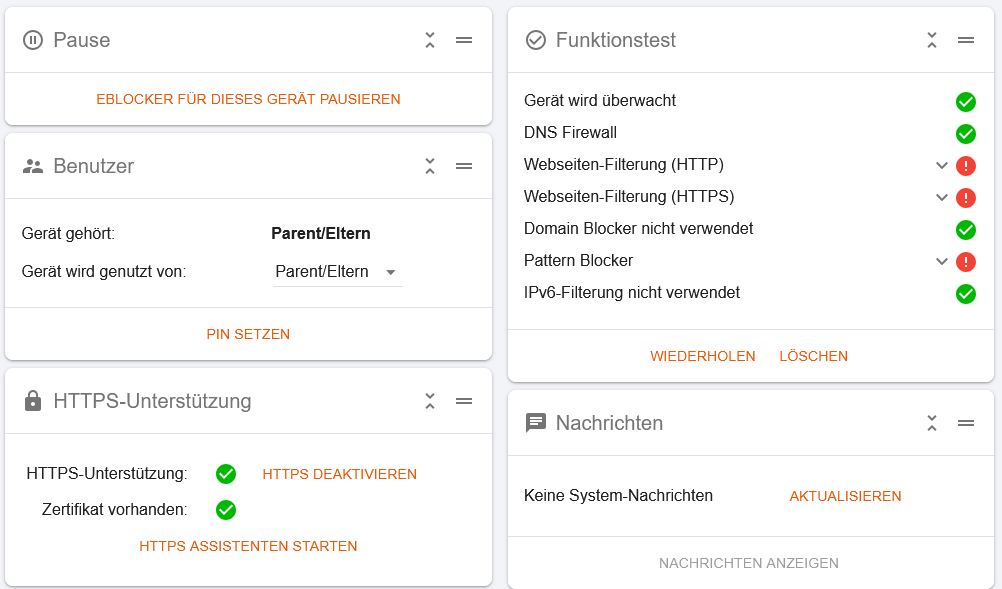Click WIEDERHOLEN to repeat the test
This screenshot has height=589, width=1002.
703,356
